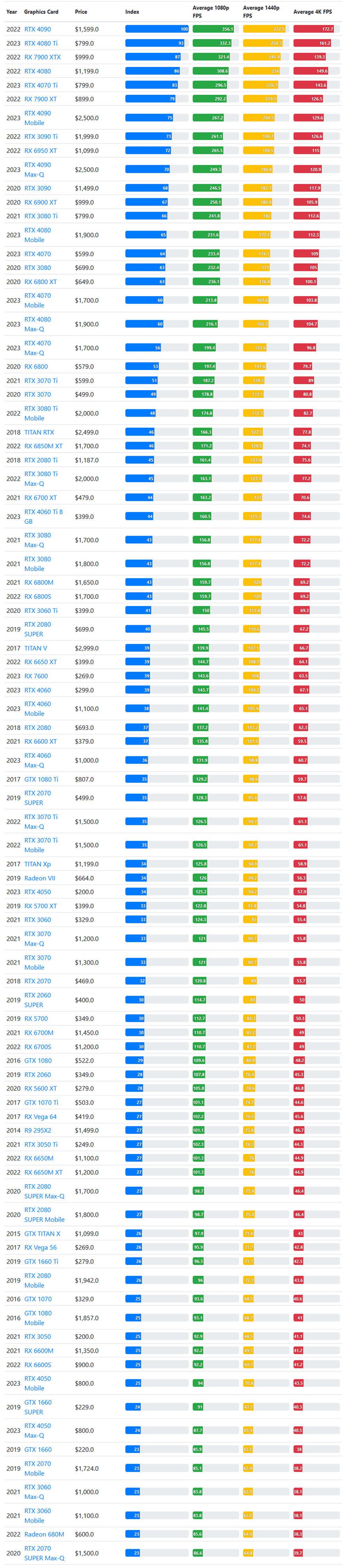
Task: Click the Average 4K FPS header
Action: pos(312,11)
